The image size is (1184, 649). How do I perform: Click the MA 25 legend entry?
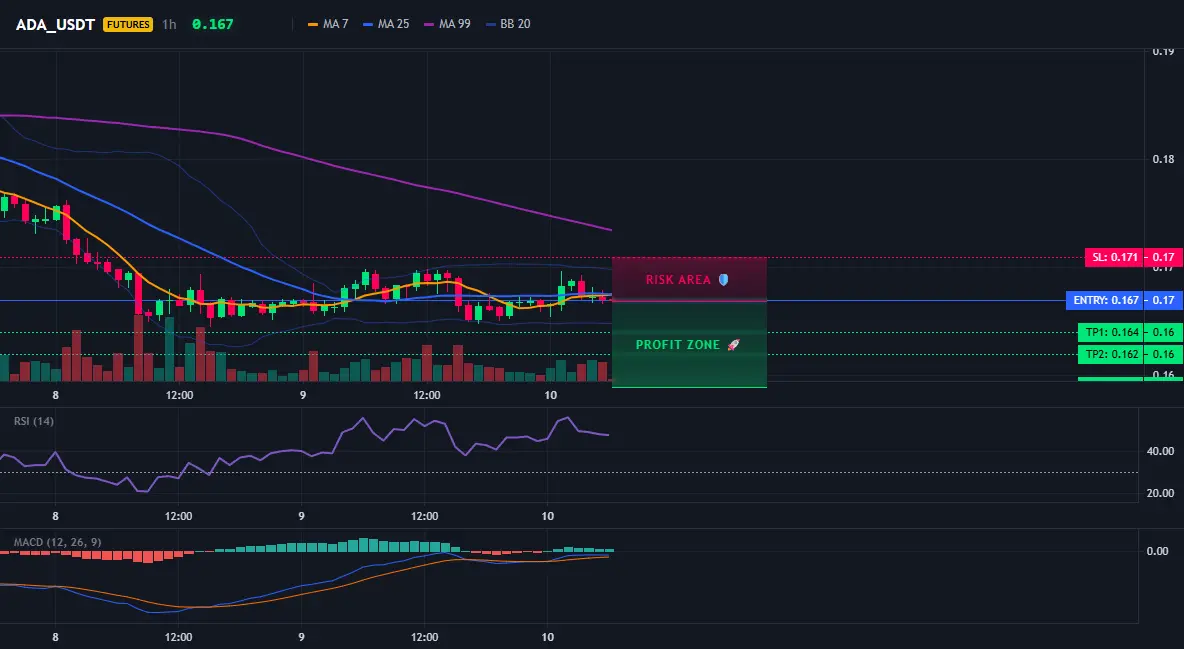pos(386,24)
